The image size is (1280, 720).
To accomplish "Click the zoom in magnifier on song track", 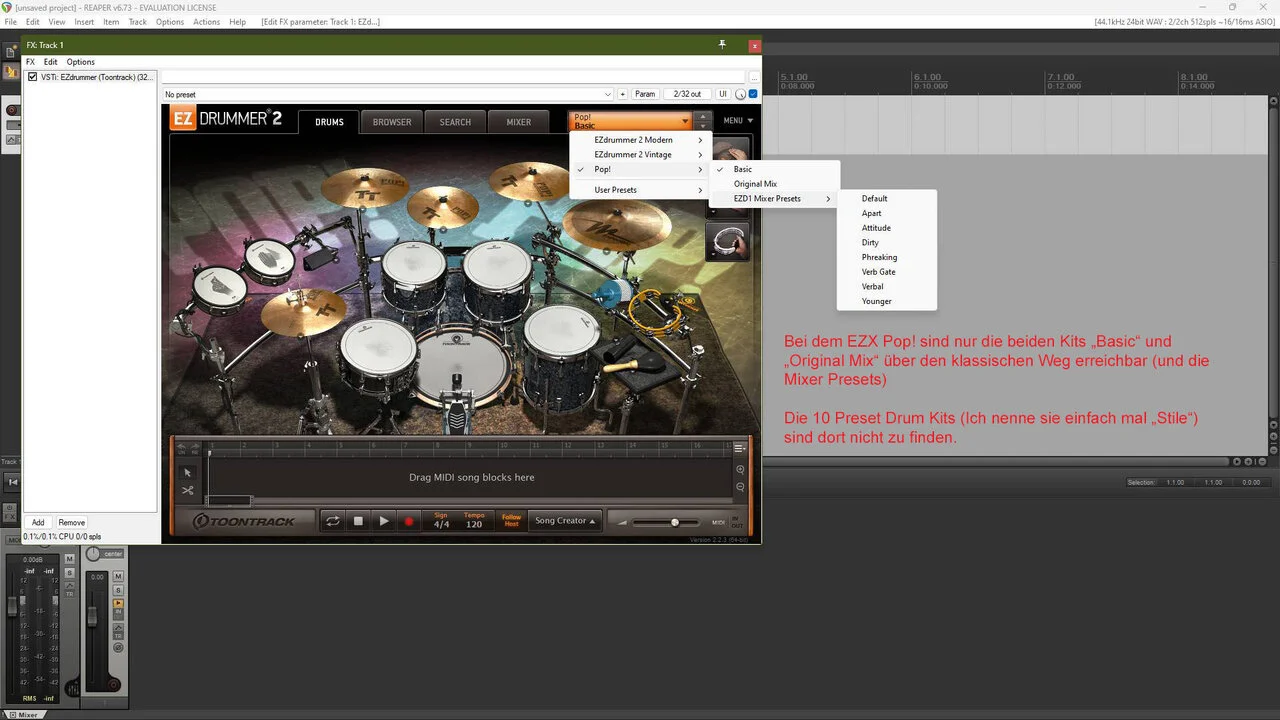I will [x=740, y=470].
